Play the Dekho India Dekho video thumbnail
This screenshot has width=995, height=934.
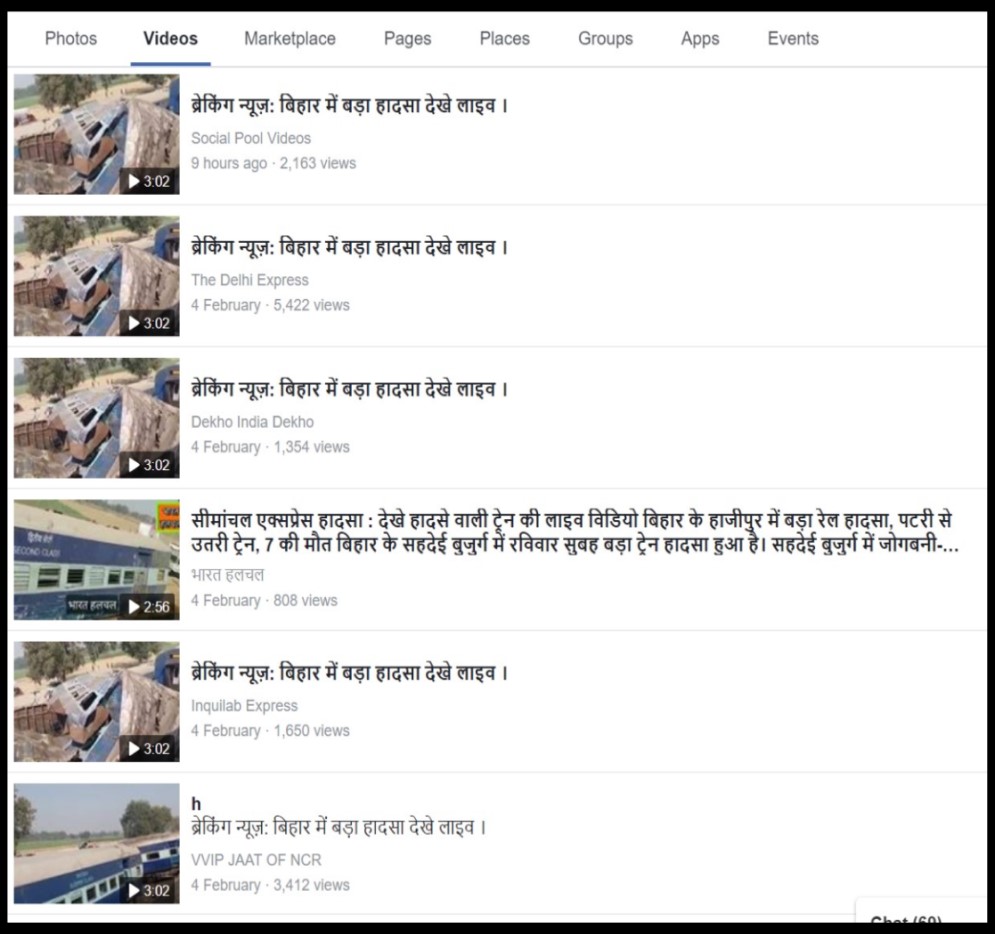(x=96, y=418)
